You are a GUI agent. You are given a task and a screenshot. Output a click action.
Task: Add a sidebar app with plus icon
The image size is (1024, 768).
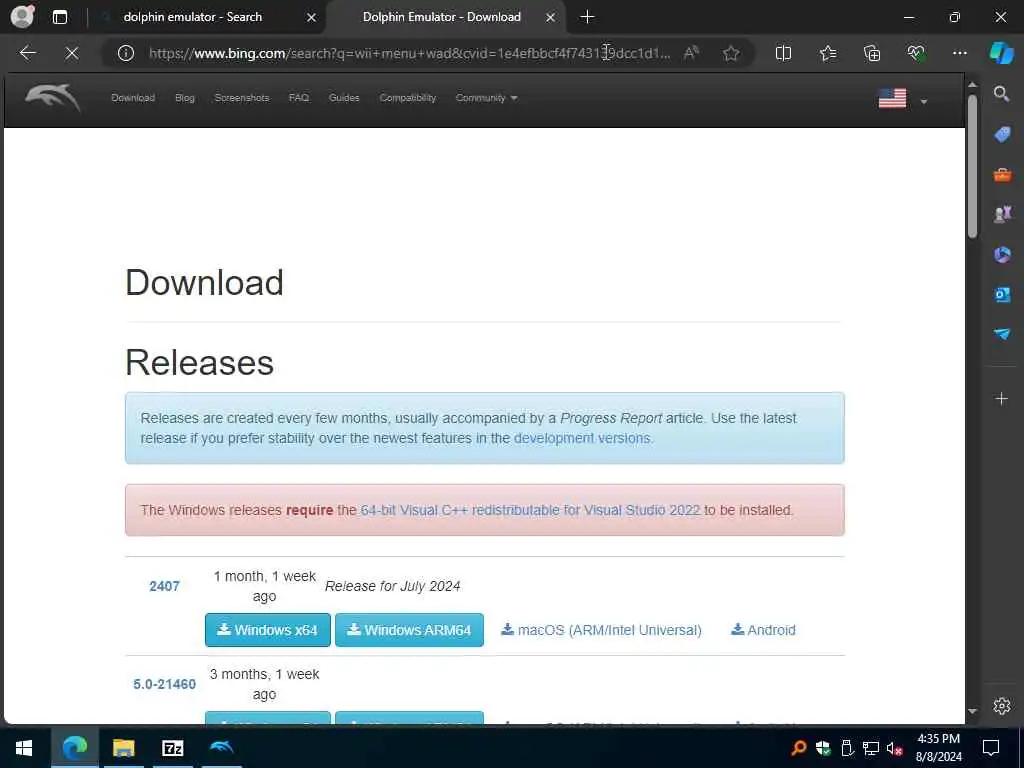(1001, 398)
